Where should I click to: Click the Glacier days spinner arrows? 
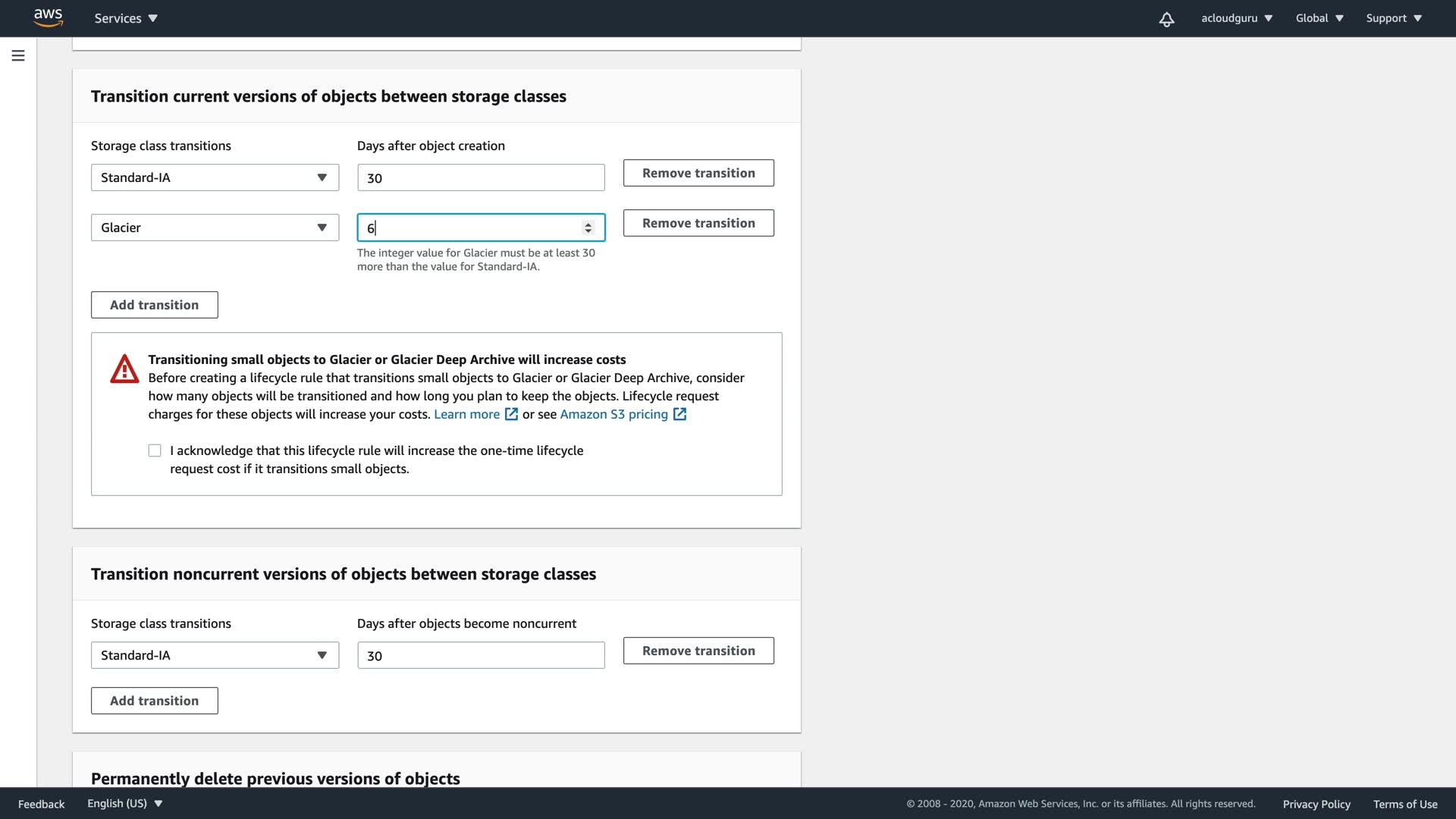pos(588,227)
